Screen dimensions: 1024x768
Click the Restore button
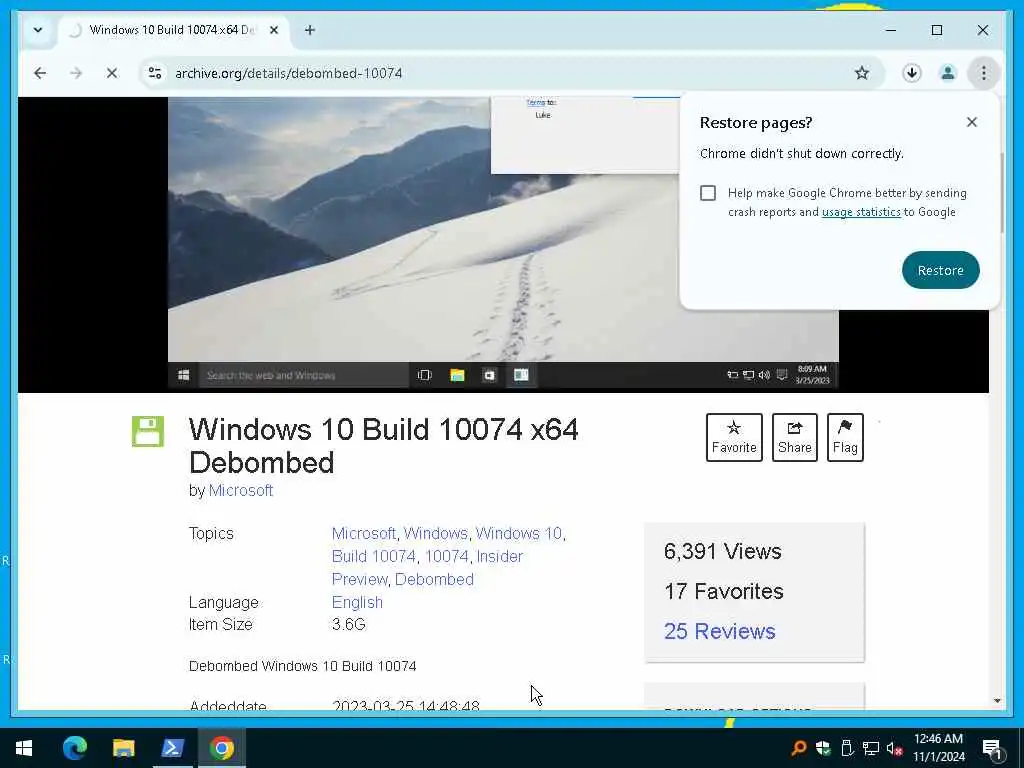pyautogui.click(x=940, y=270)
